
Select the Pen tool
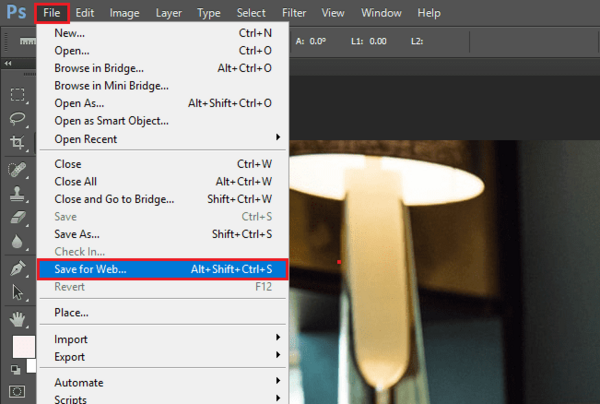tap(17, 268)
